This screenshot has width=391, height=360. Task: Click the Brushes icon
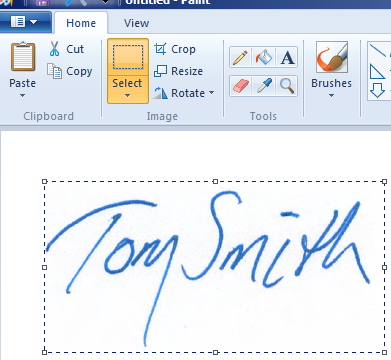pos(332,57)
